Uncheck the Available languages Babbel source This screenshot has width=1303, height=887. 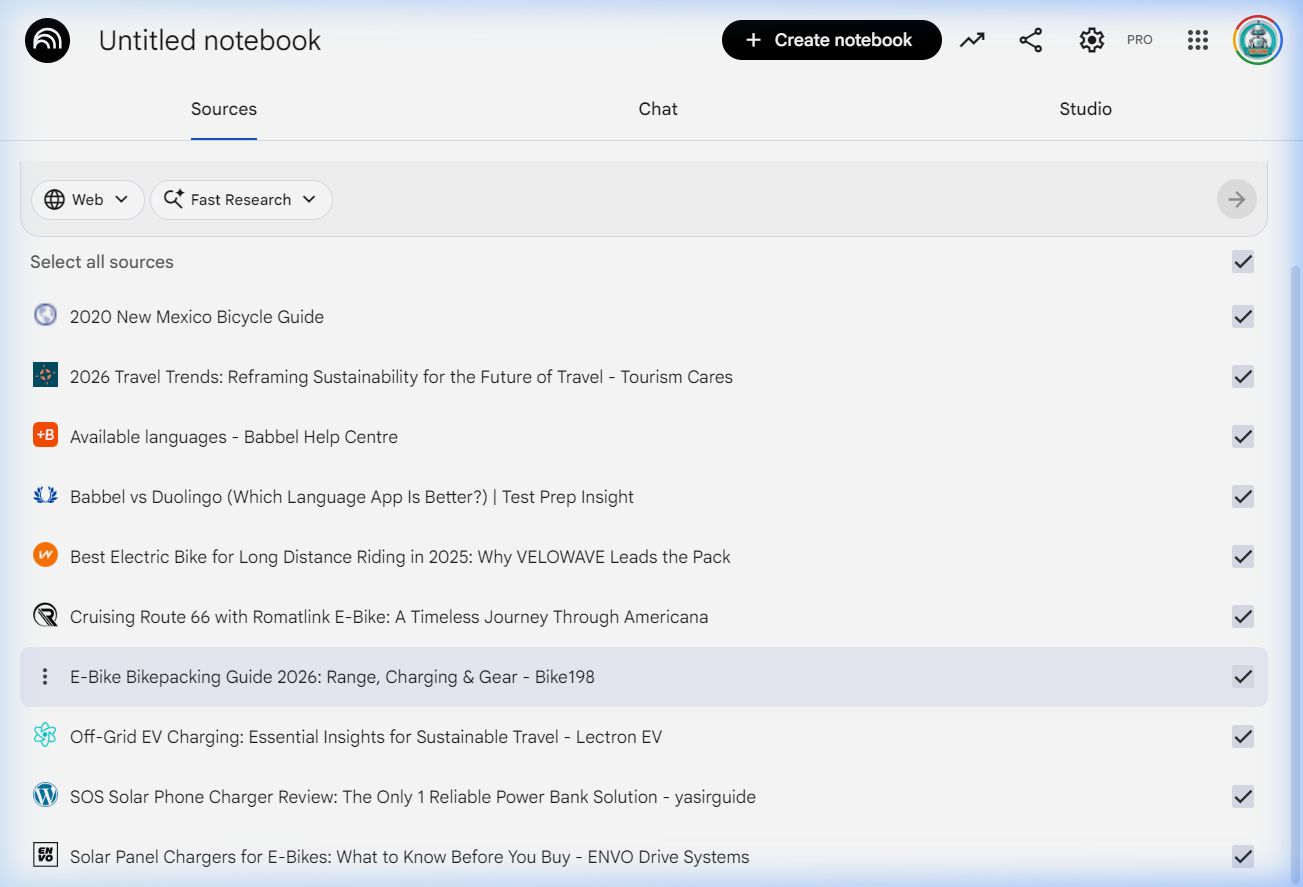click(x=1242, y=437)
